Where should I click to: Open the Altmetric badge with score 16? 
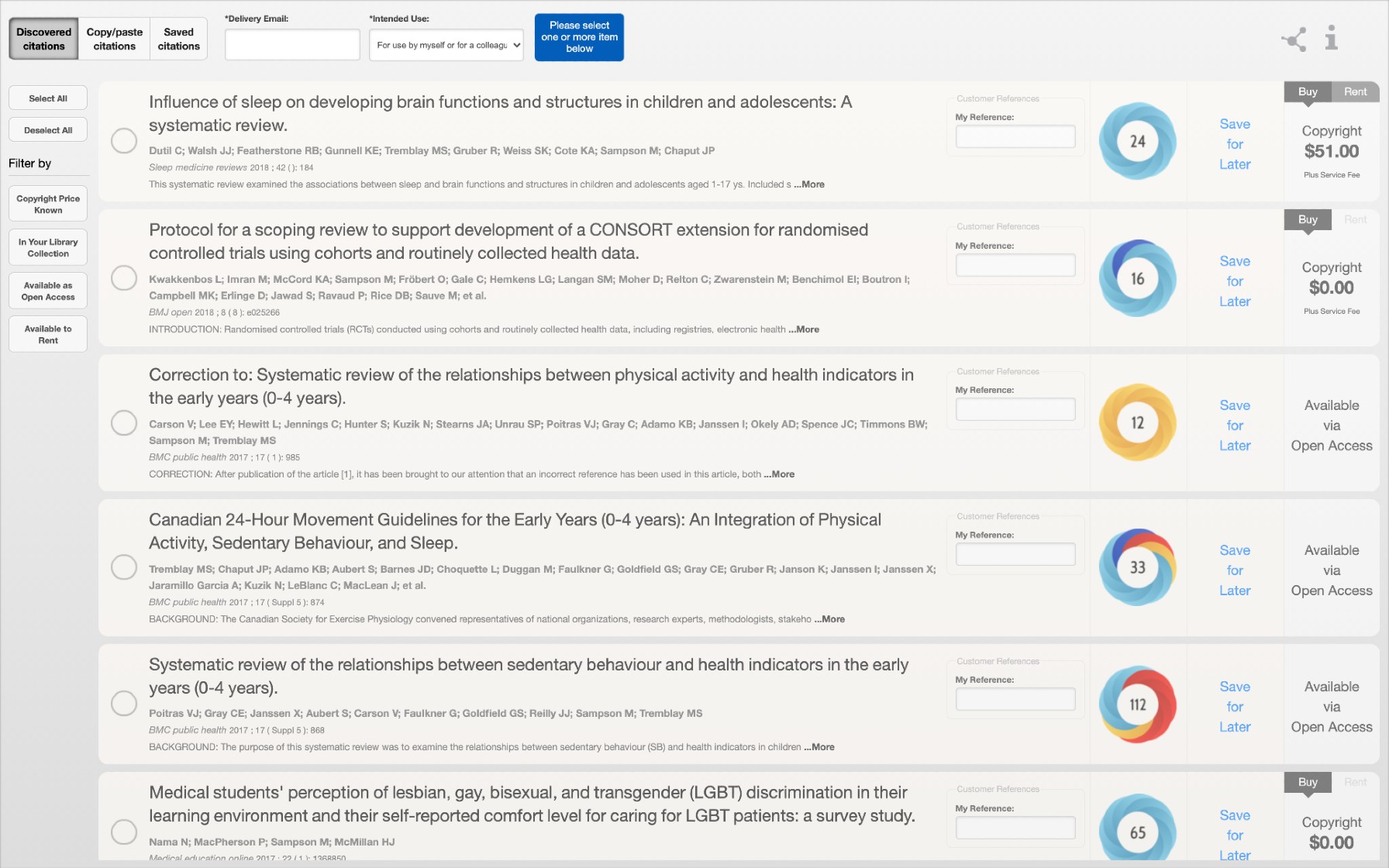(1137, 277)
